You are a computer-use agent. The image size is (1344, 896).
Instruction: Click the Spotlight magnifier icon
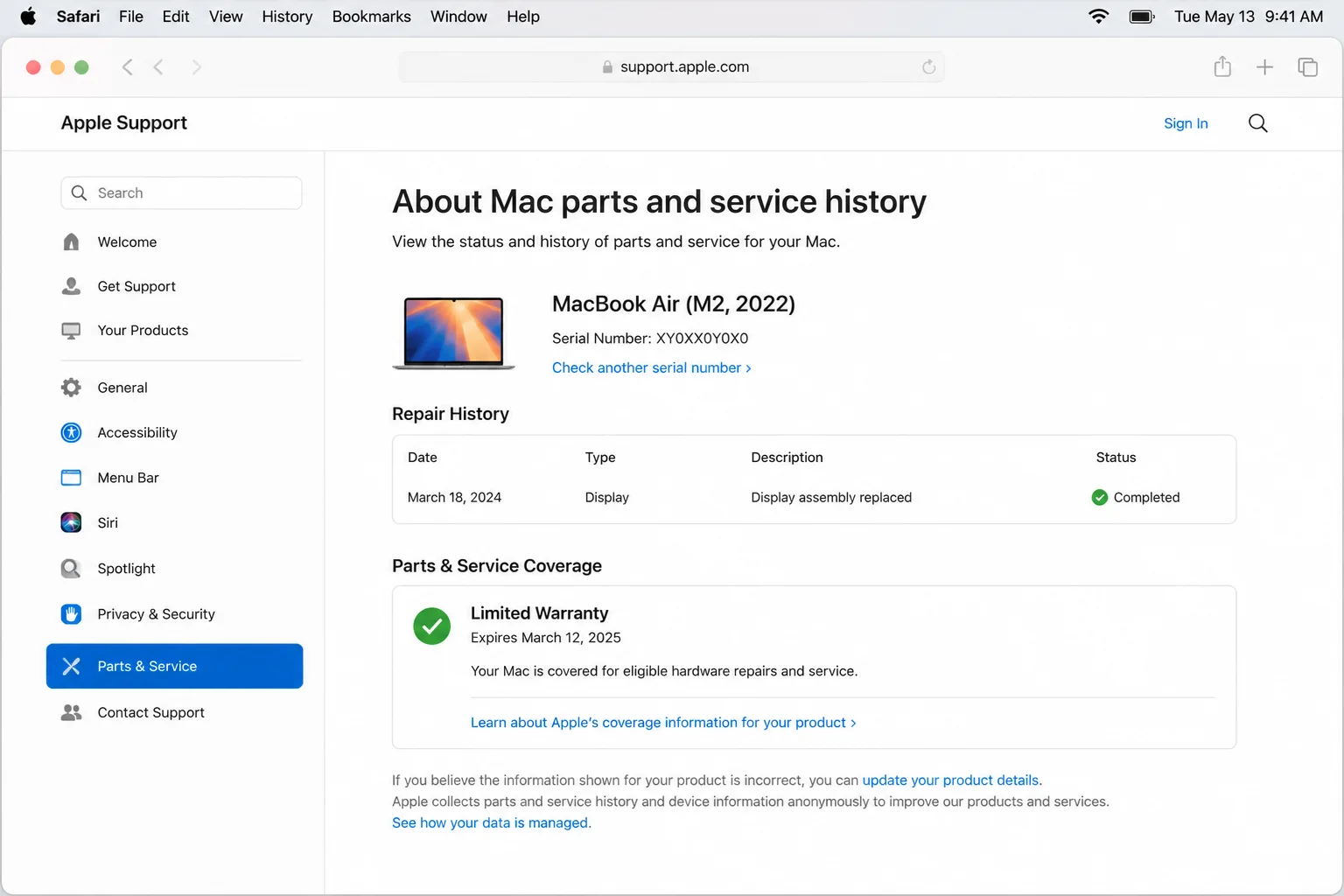71,569
